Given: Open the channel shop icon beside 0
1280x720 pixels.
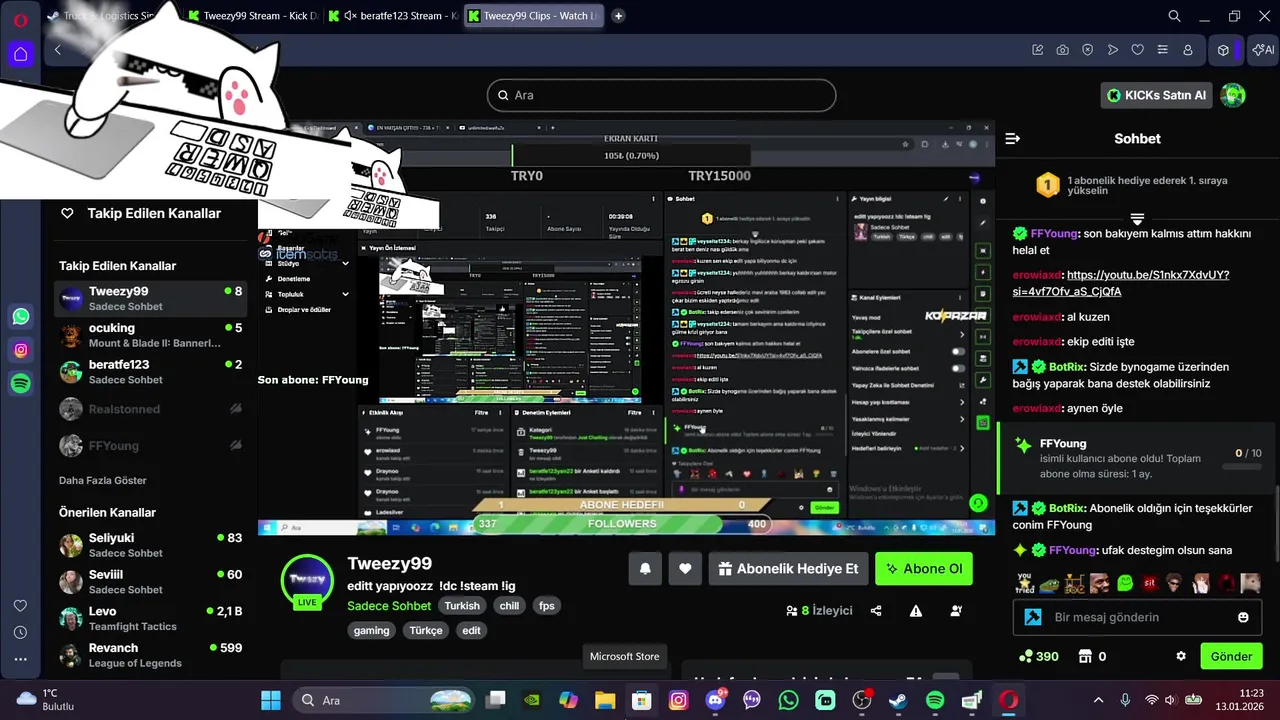Looking at the screenshot, I should pos(1085,656).
